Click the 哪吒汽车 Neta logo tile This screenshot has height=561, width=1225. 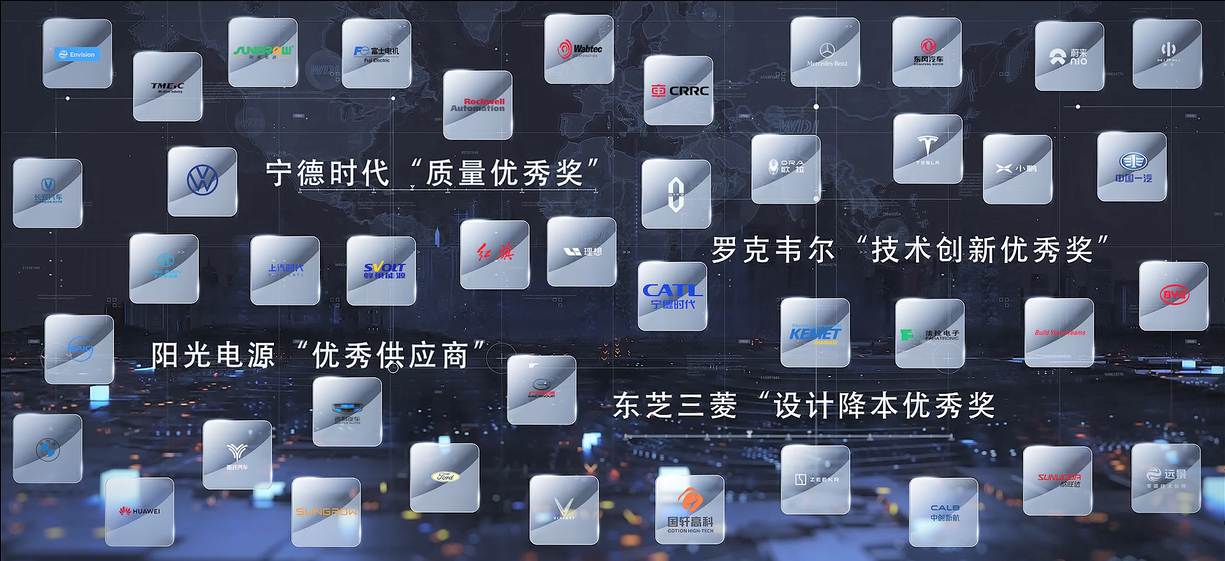click(x=237, y=454)
